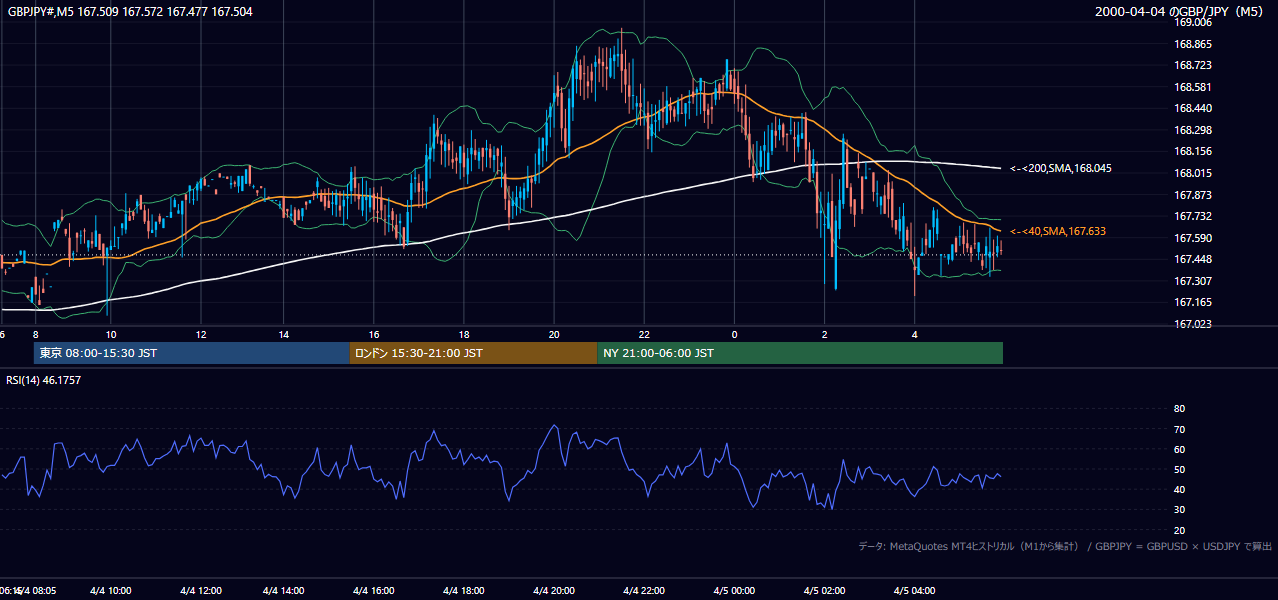This screenshot has width=1278, height=600.
Task: Click hour marker 20 under price chart
Action: point(554,334)
